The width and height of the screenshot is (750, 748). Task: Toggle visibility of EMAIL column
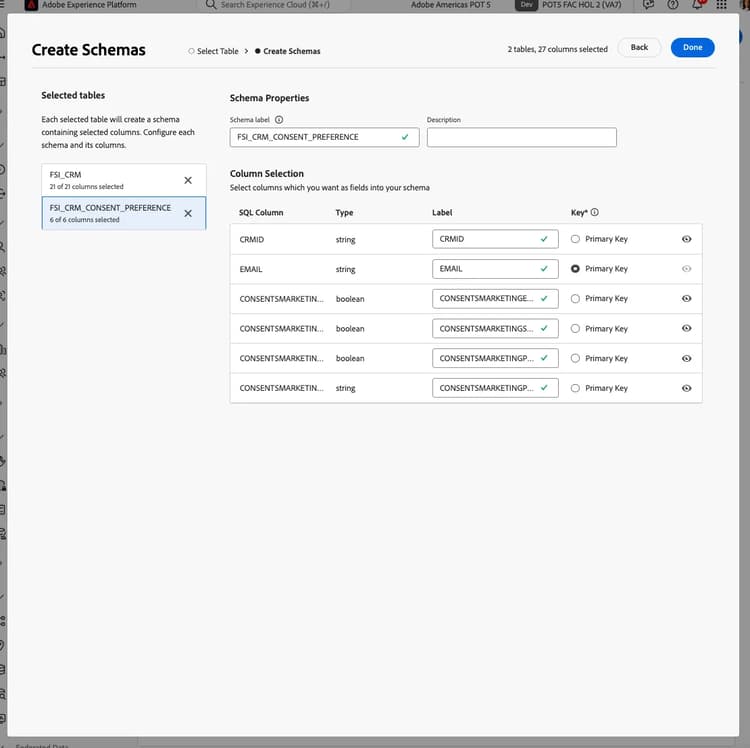686,269
